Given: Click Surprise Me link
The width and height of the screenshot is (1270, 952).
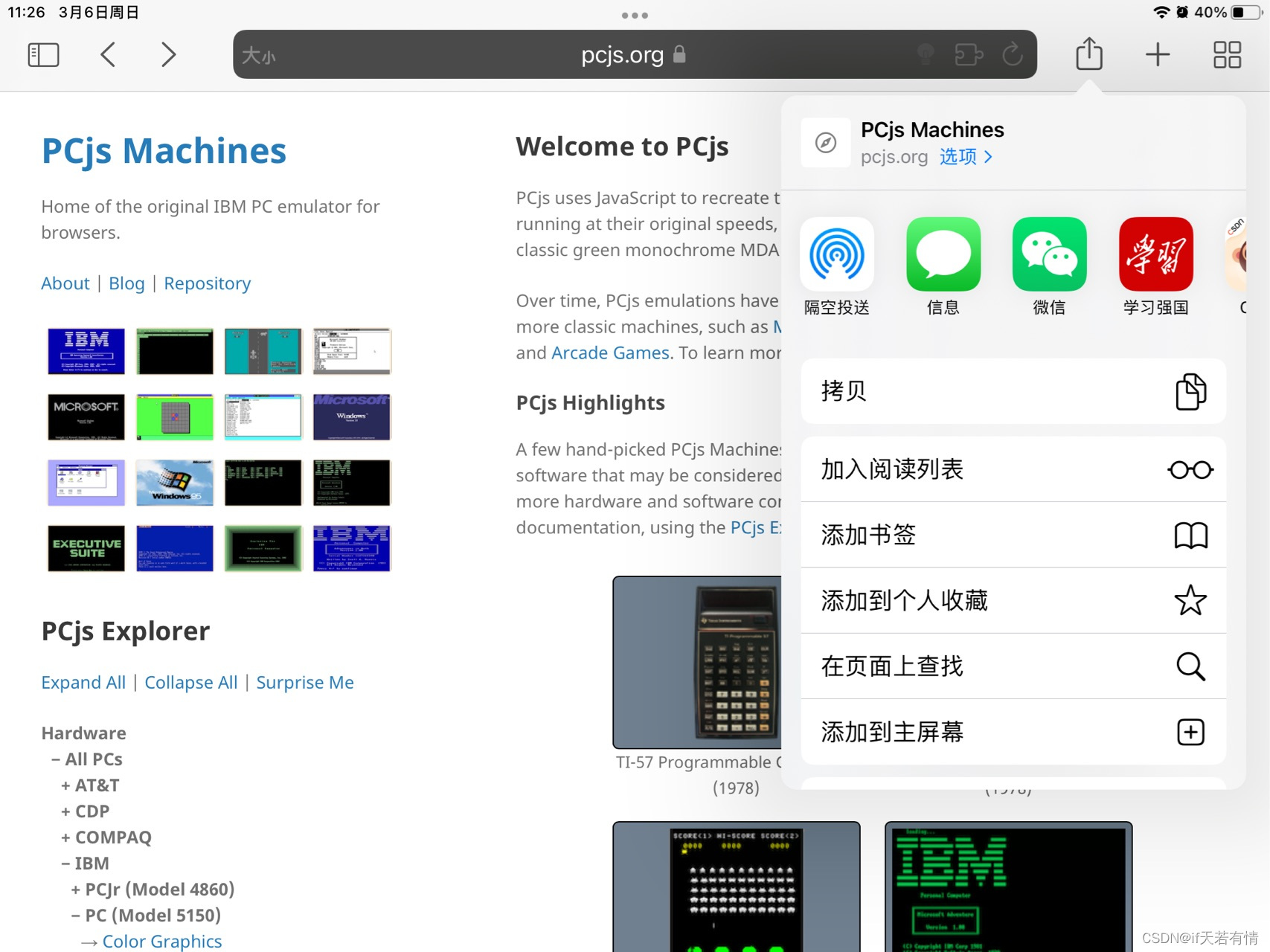Looking at the screenshot, I should click(305, 683).
